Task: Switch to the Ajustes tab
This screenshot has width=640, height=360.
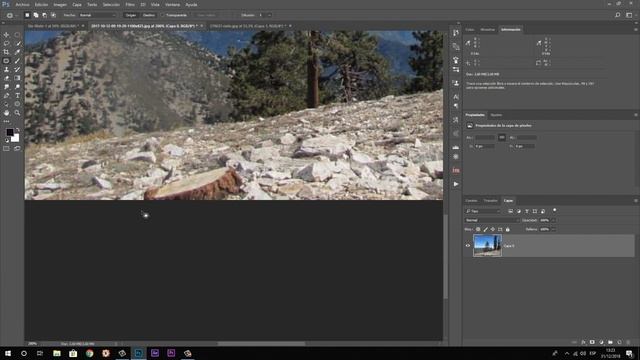Action: click(x=496, y=115)
